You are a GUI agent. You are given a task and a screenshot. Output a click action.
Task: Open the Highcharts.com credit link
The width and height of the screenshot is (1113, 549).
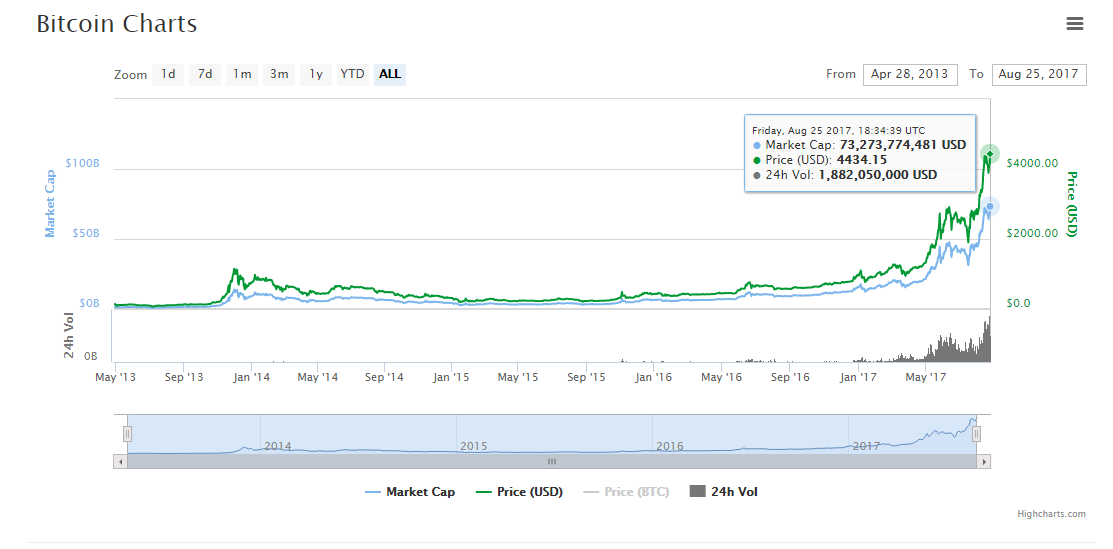coord(1051,514)
